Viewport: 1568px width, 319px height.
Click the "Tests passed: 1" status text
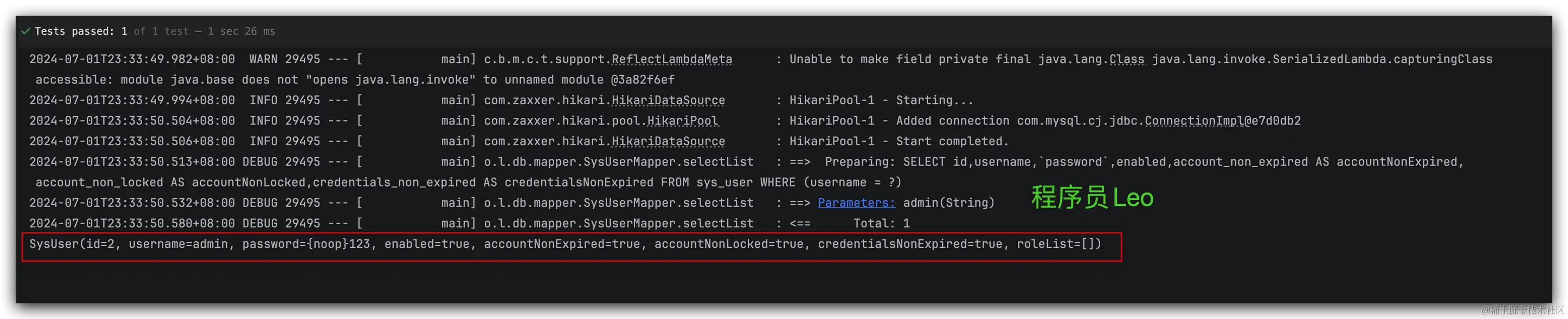point(81,31)
